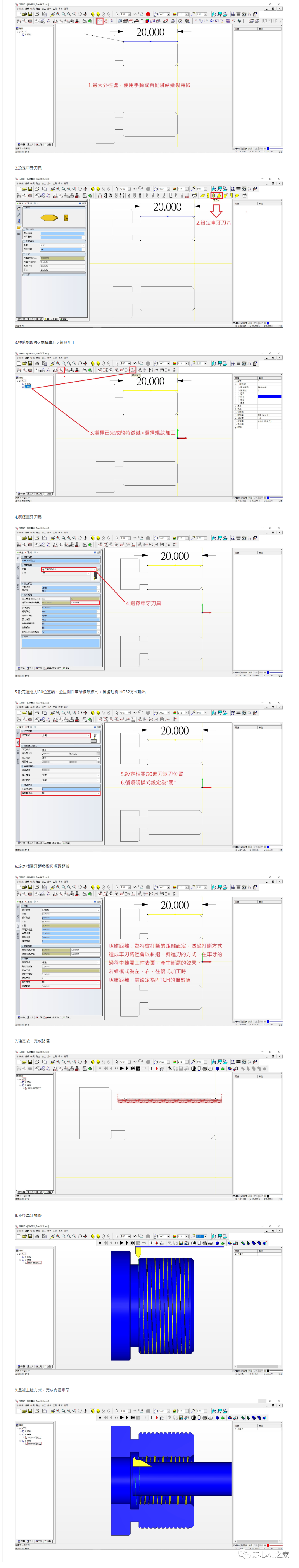Click the threading operation item in step 7 tree

point(34,1088)
